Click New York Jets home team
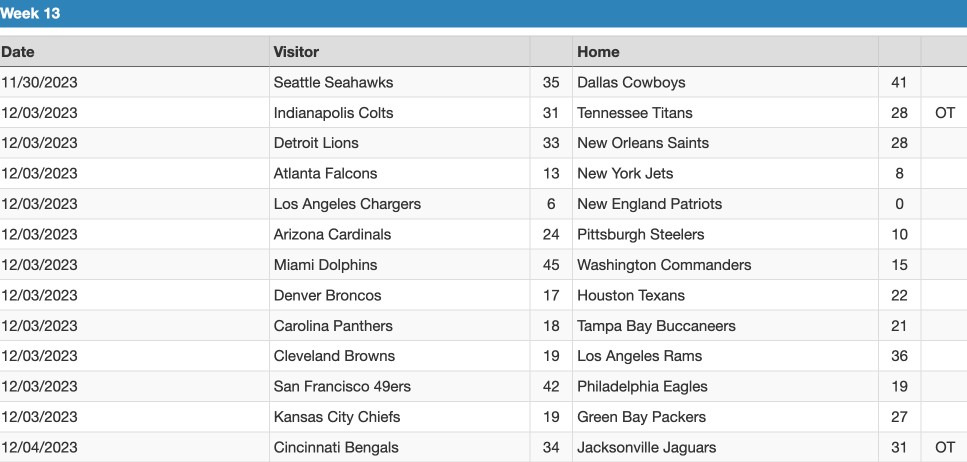The image size is (967, 462). (625, 173)
